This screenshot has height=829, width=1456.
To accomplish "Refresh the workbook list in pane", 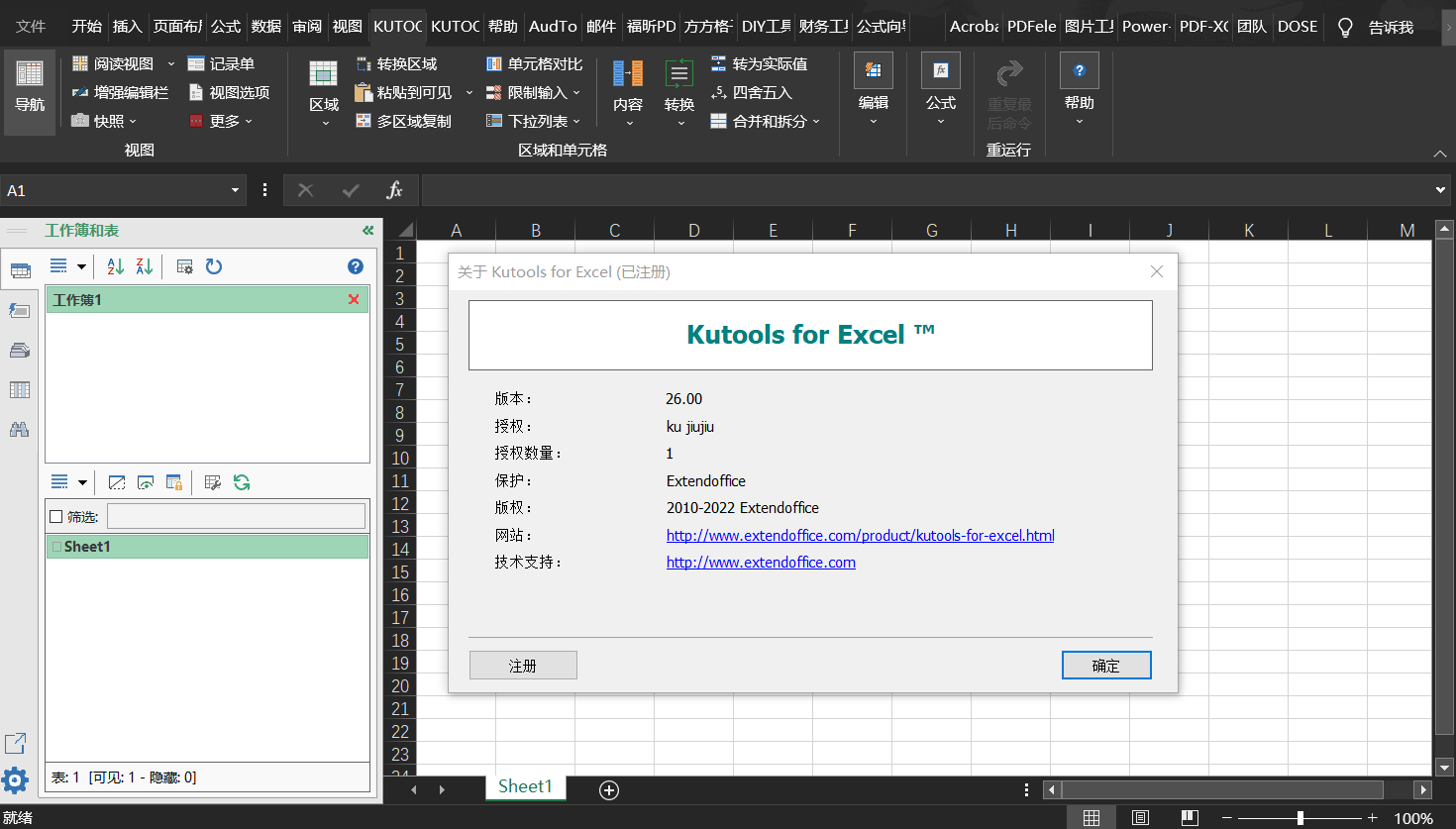I will point(214,266).
